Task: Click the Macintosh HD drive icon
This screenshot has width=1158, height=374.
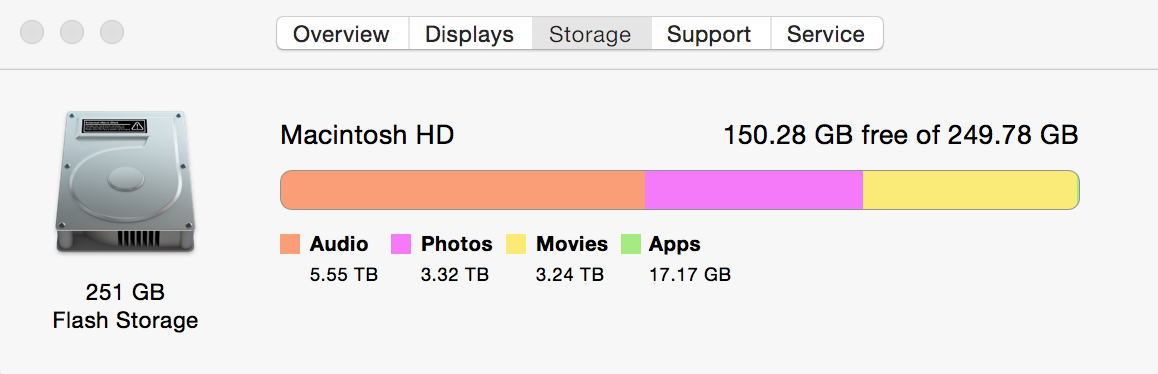Action: (x=125, y=183)
